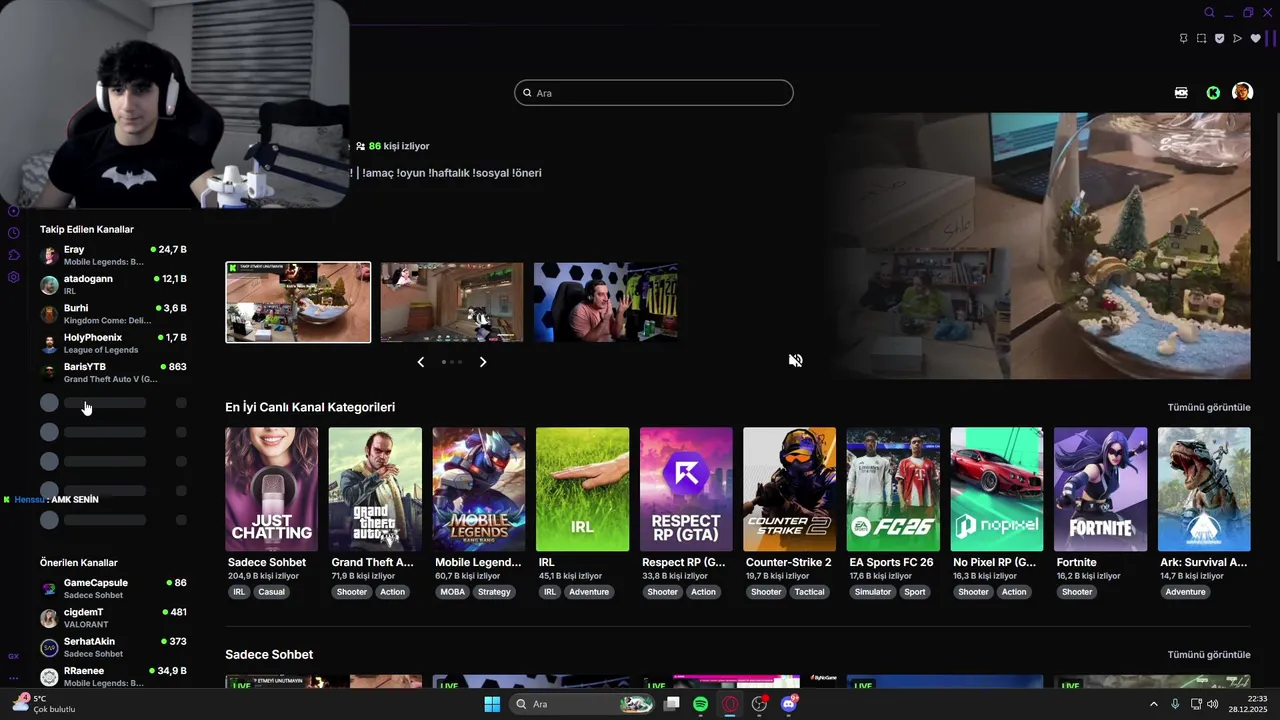Viewport: 1280px width, 720px height.
Task: Click Simulator tag under EA Sports FC 26
Action: click(x=873, y=592)
